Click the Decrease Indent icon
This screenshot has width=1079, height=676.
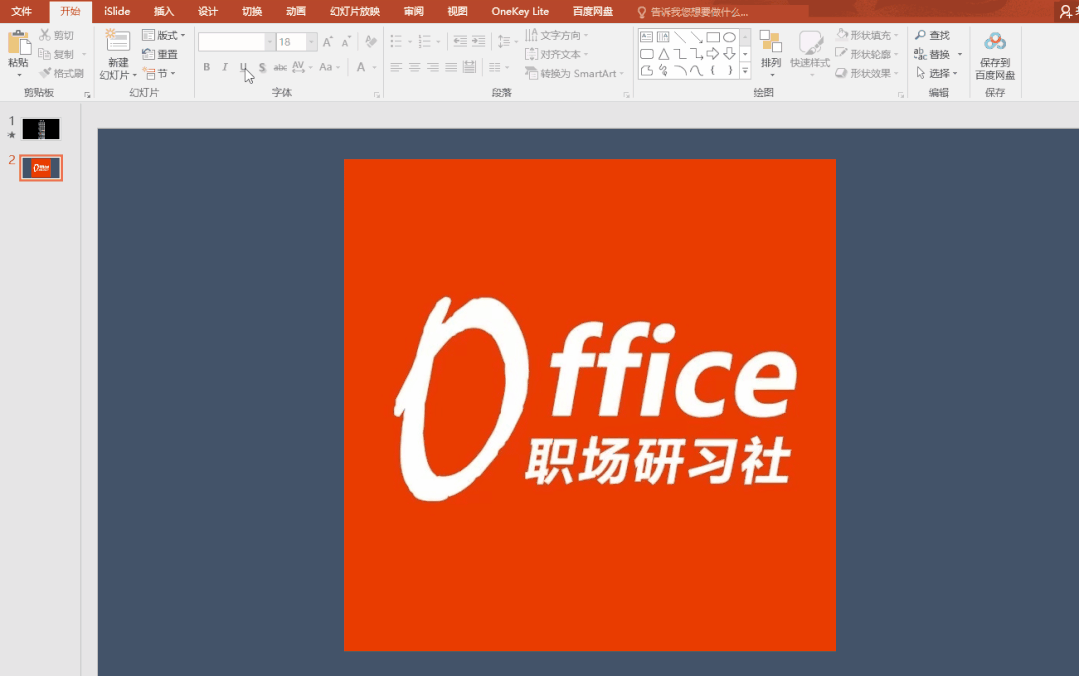coord(460,42)
